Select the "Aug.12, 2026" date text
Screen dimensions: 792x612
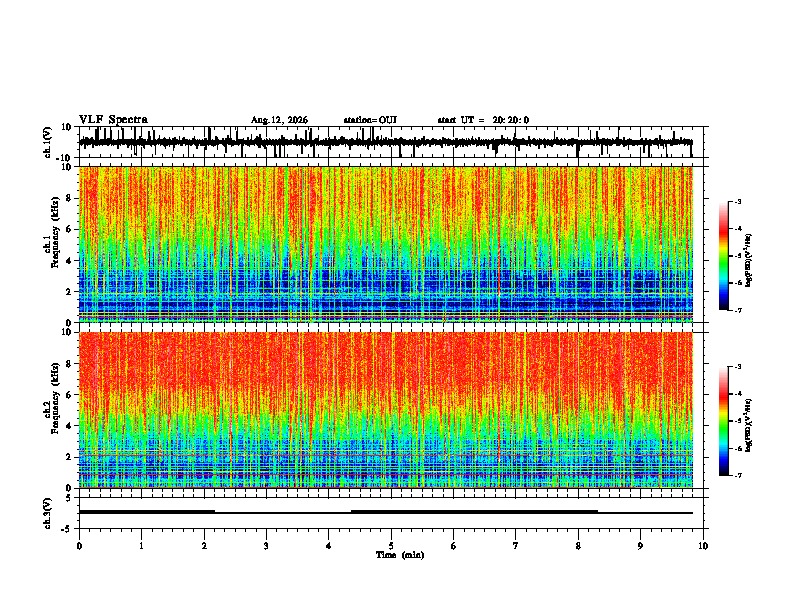coord(279,120)
